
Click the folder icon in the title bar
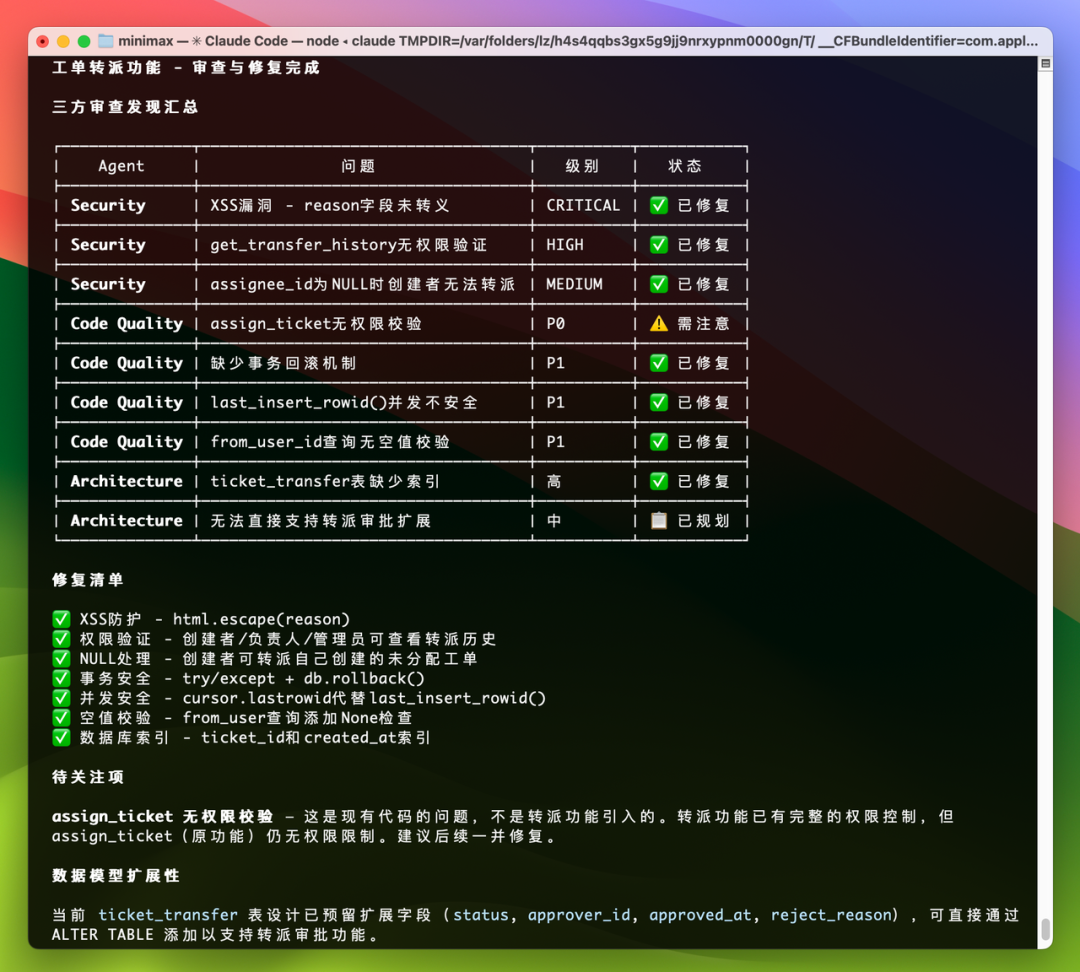pyautogui.click(x=105, y=41)
